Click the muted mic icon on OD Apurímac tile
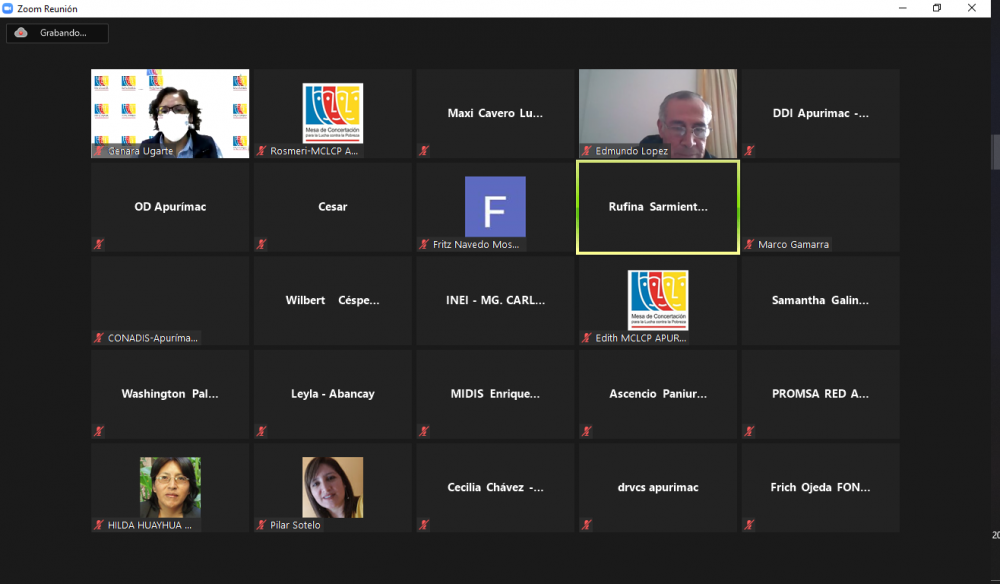 point(99,244)
